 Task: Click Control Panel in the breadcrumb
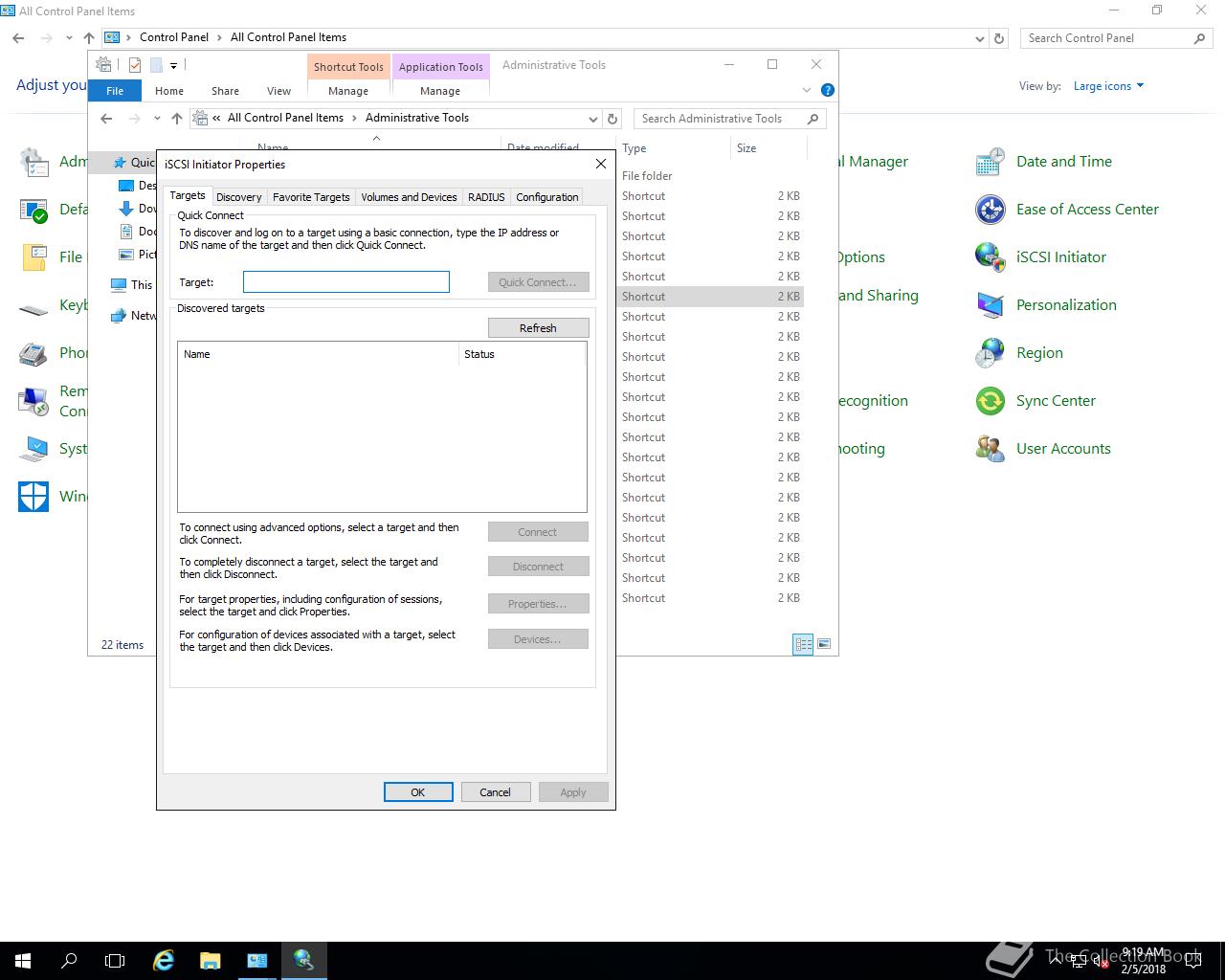[174, 37]
